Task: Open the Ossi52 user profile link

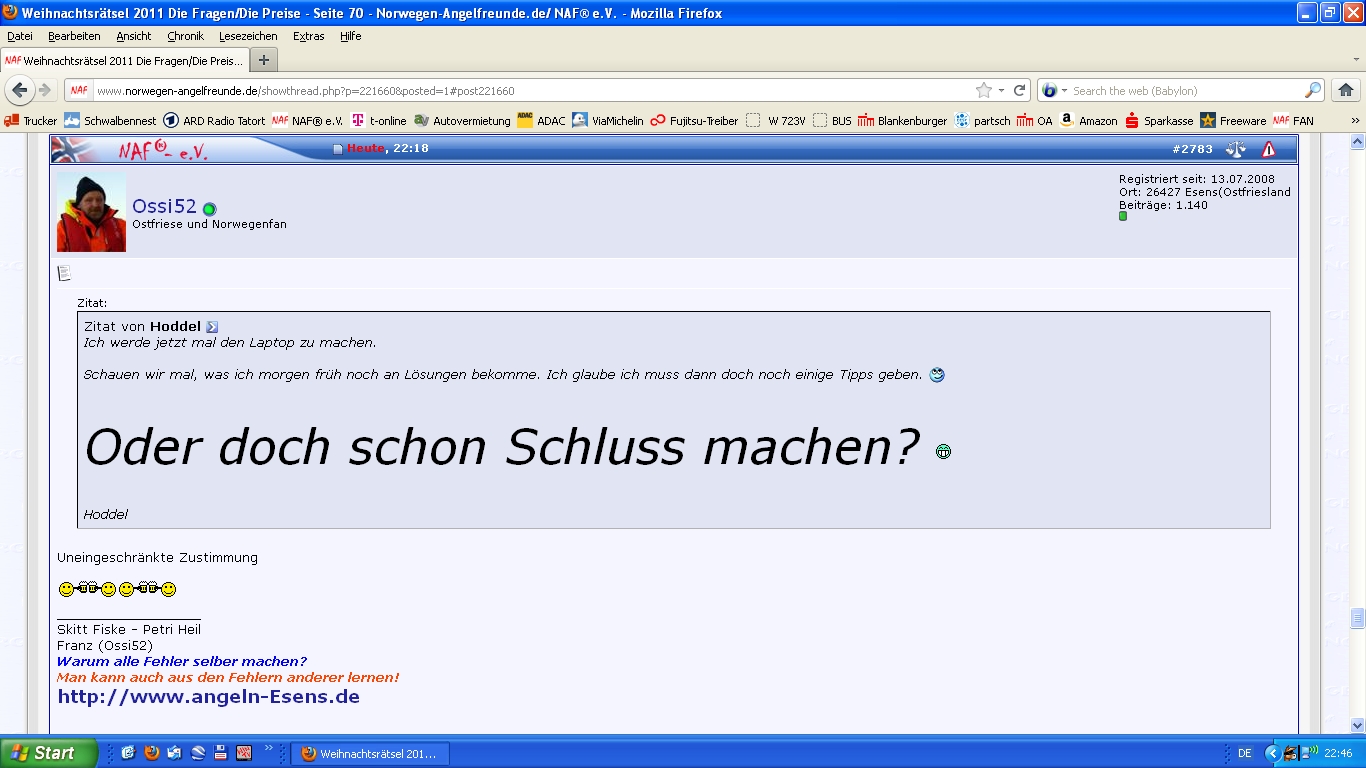Action: 164,207
